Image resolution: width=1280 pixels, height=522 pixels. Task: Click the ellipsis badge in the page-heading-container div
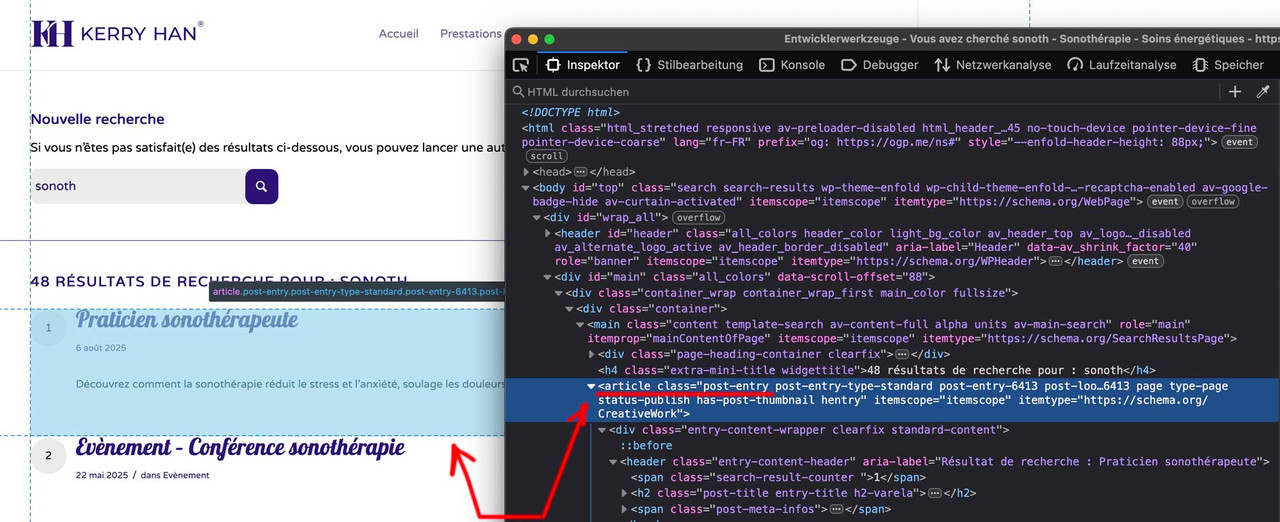(x=902, y=354)
